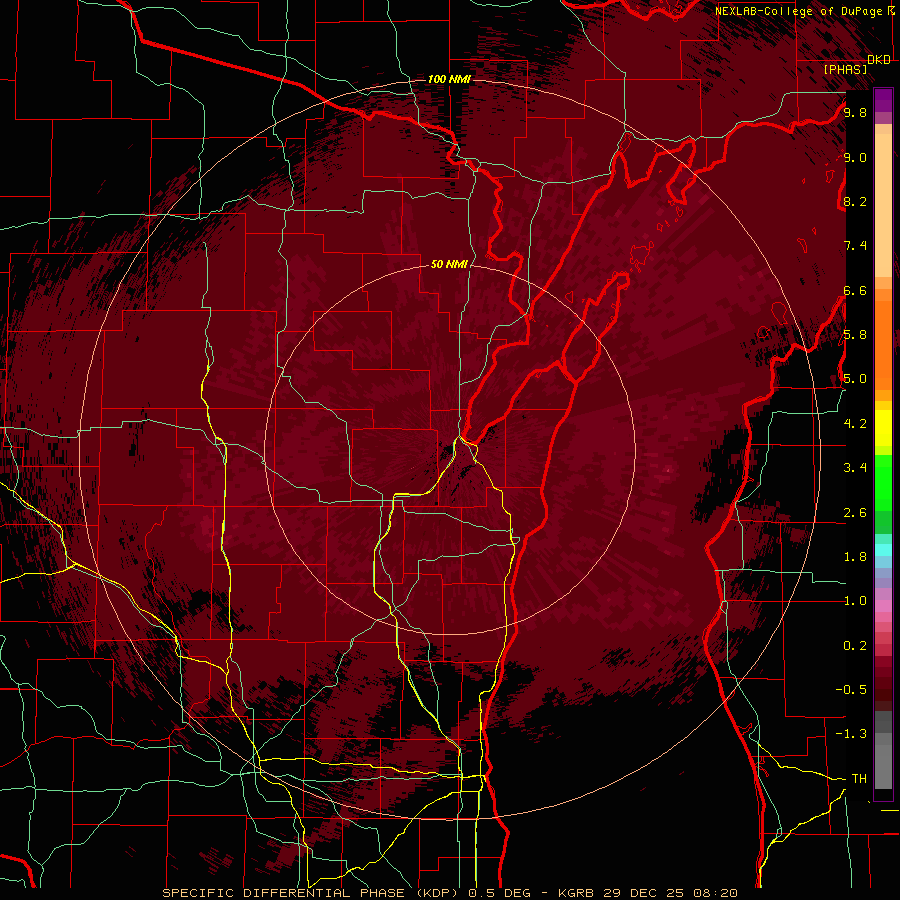This screenshot has width=900, height=900.
Task: Click the 3.4 scale label
Action: click(x=855, y=468)
